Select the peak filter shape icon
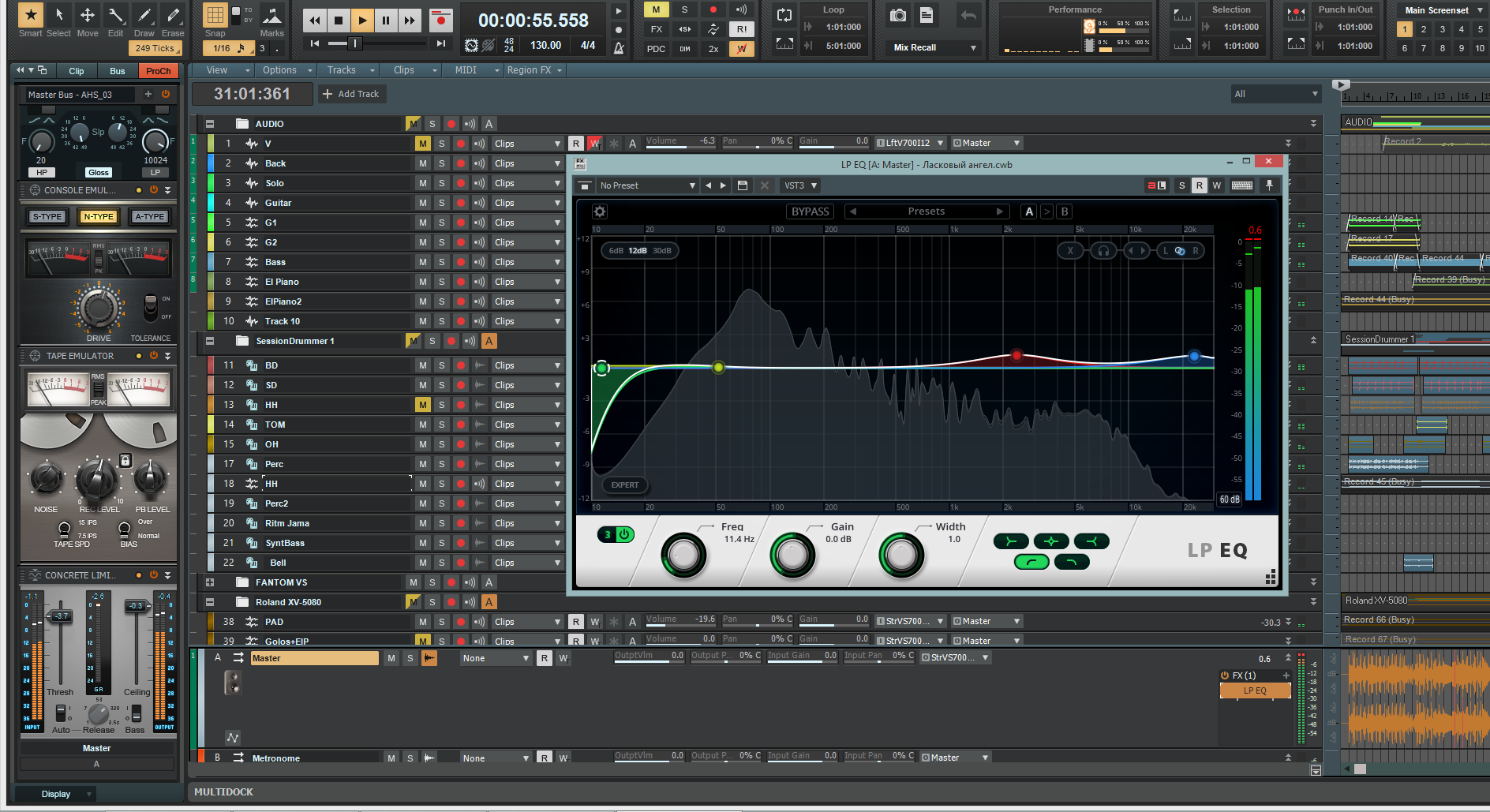The image size is (1490, 812). (x=1050, y=541)
